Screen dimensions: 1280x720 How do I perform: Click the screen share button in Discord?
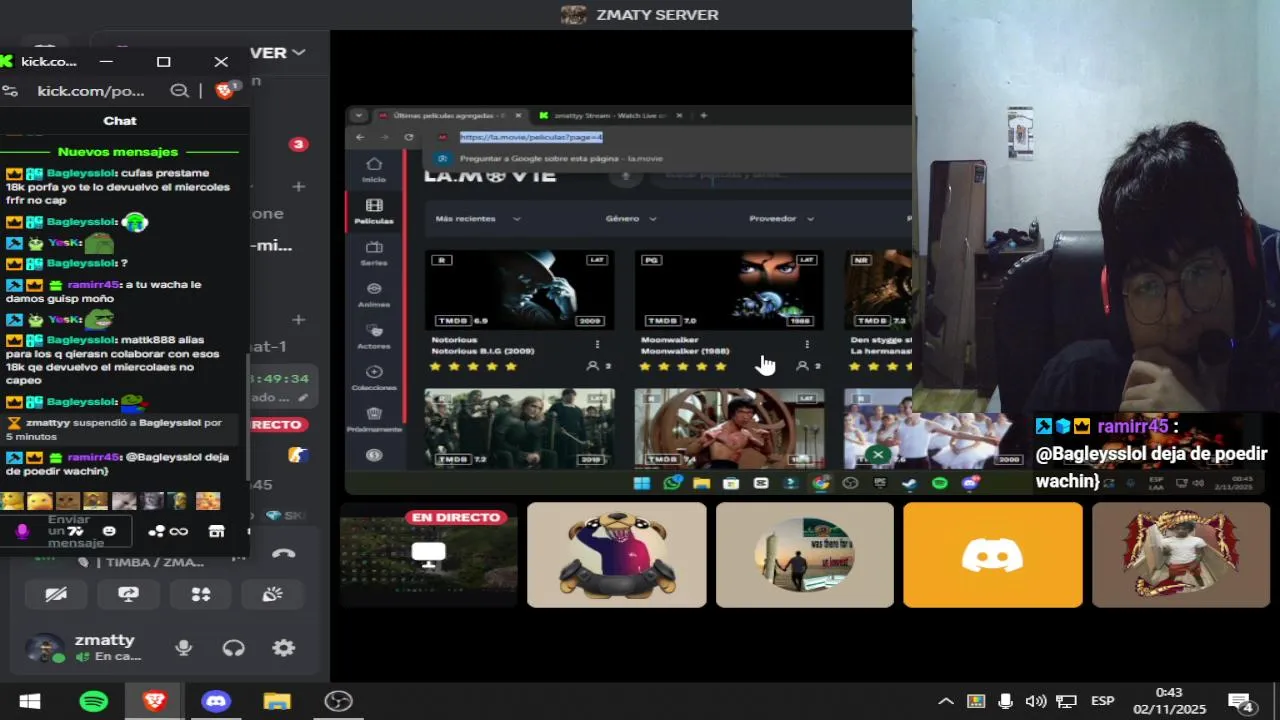tap(128, 594)
